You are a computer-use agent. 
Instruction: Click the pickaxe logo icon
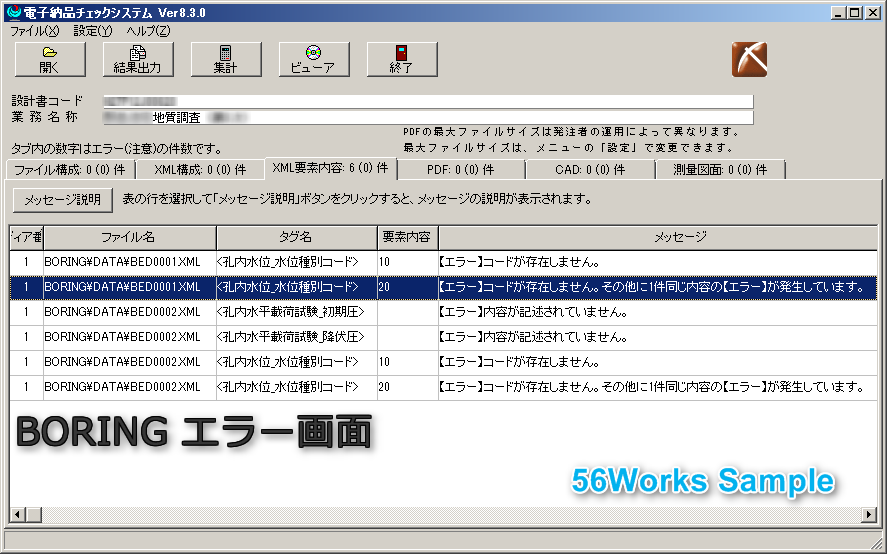point(748,59)
